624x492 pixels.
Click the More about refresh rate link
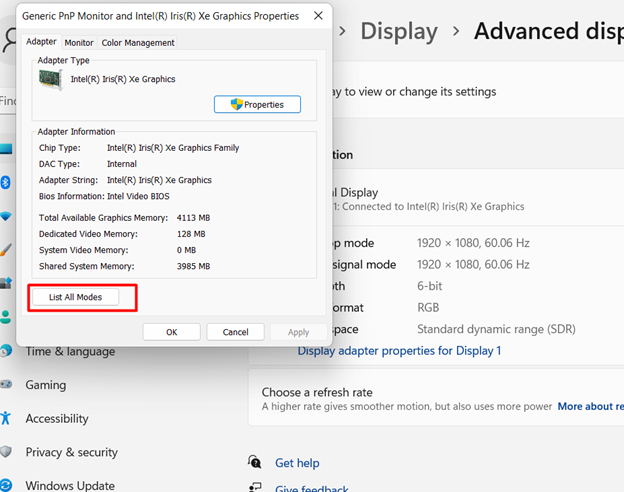coord(590,407)
